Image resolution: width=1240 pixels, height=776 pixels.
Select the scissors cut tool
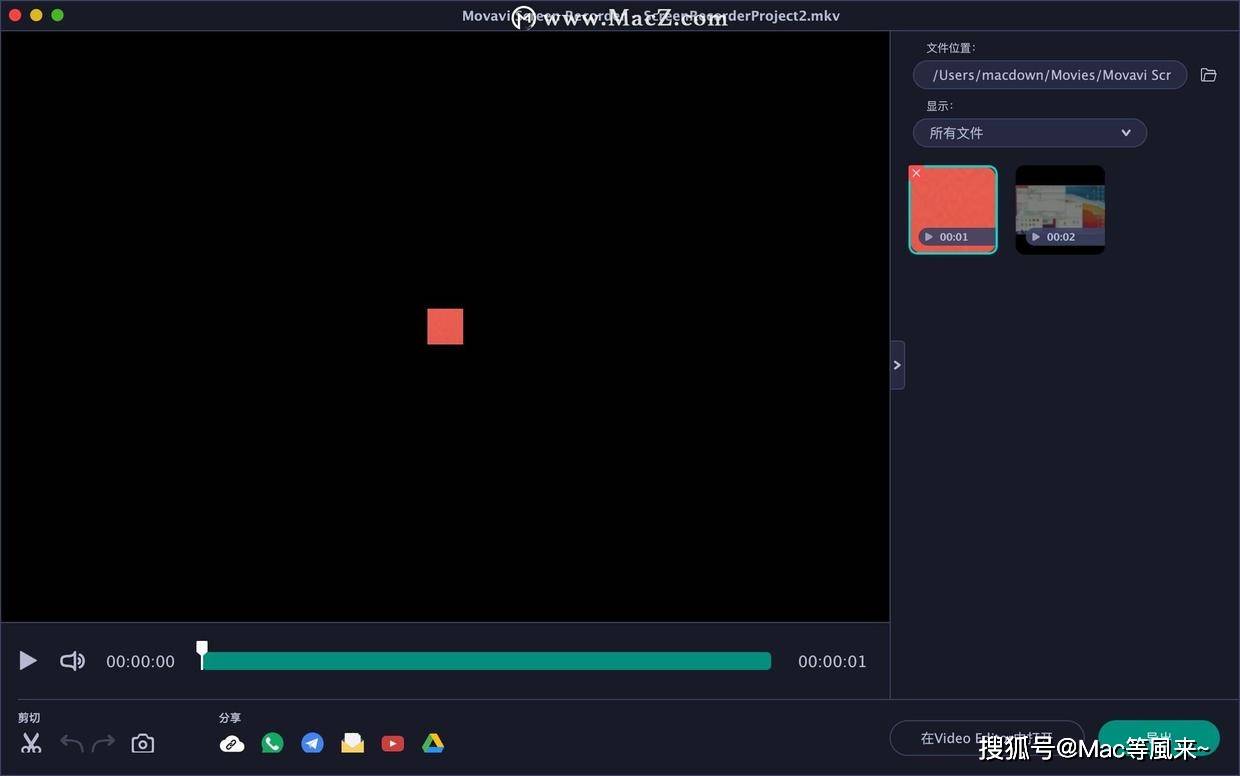click(30, 743)
